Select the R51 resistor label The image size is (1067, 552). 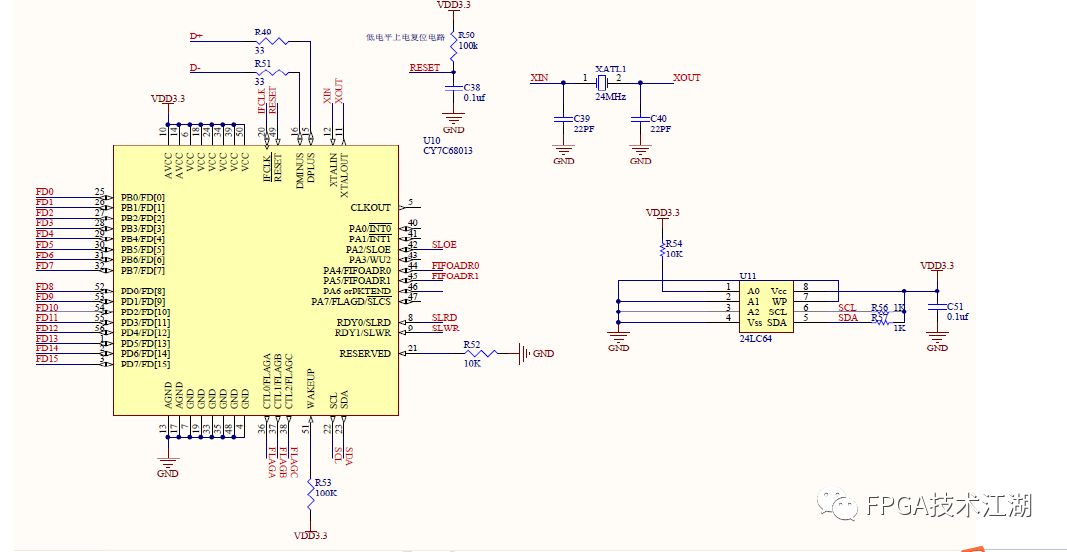263,63
